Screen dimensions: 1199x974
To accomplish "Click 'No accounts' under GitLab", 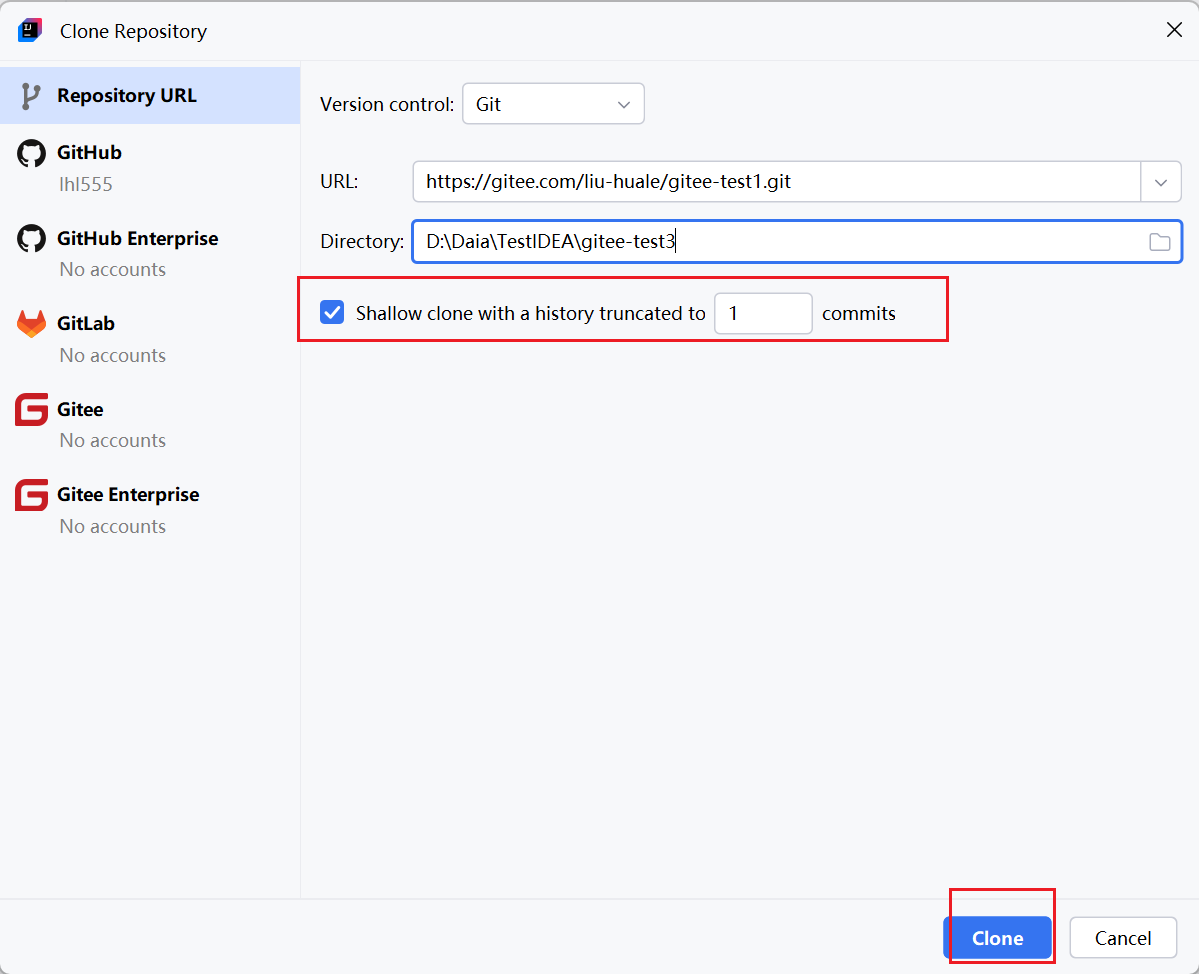I will tap(112, 356).
